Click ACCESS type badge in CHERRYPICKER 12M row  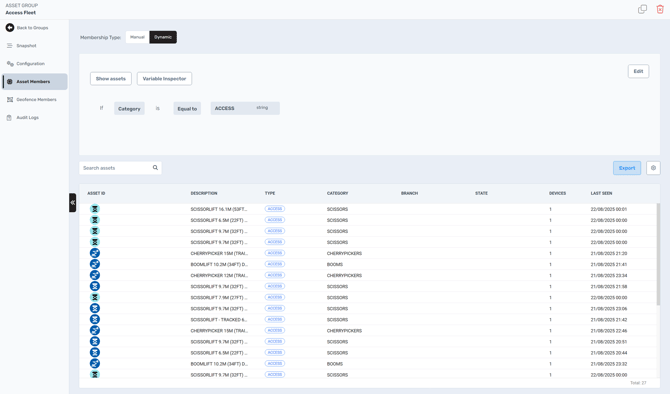coord(275,275)
